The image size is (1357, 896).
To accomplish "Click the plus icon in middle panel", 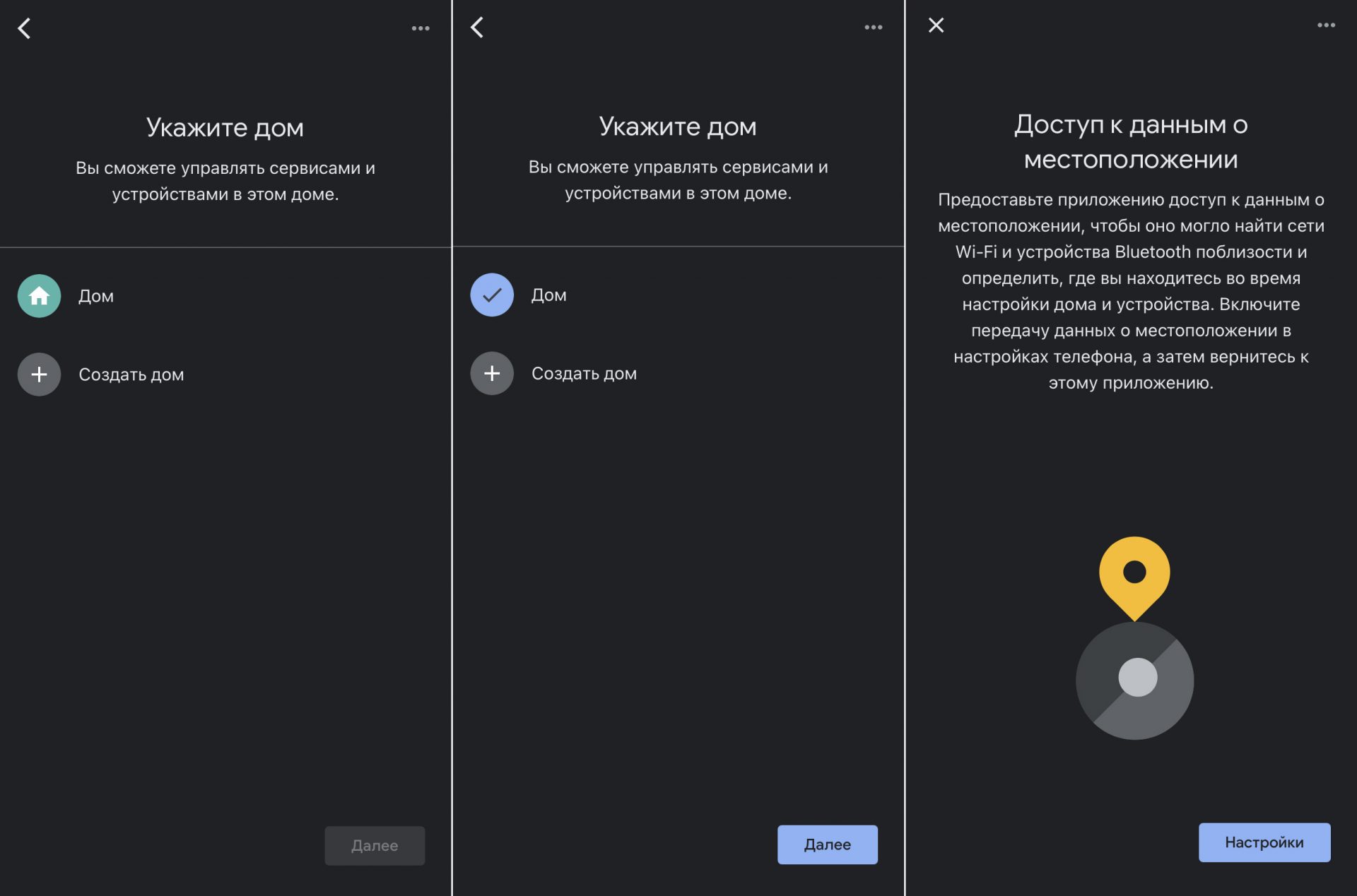I will [x=491, y=373].
